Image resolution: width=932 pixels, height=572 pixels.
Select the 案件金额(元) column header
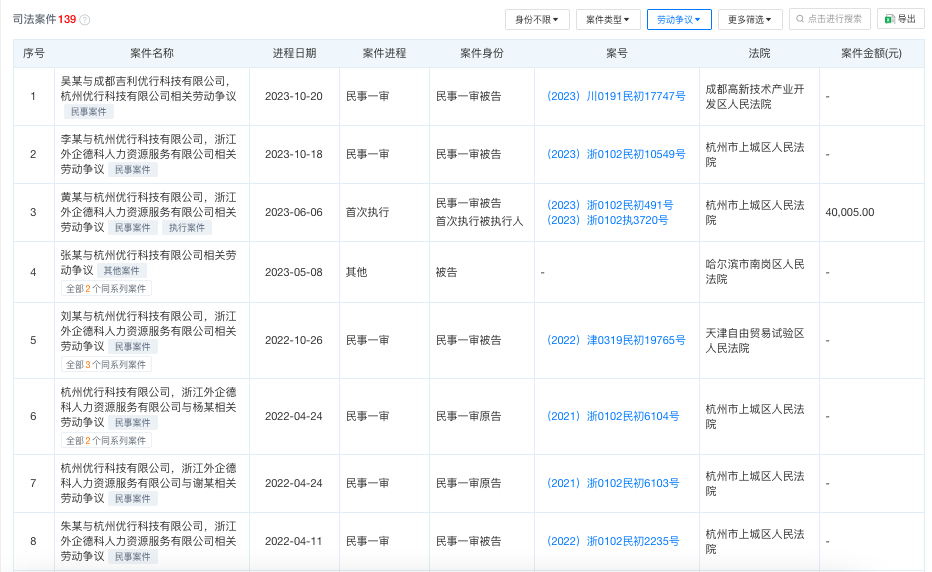coord(871,54)
